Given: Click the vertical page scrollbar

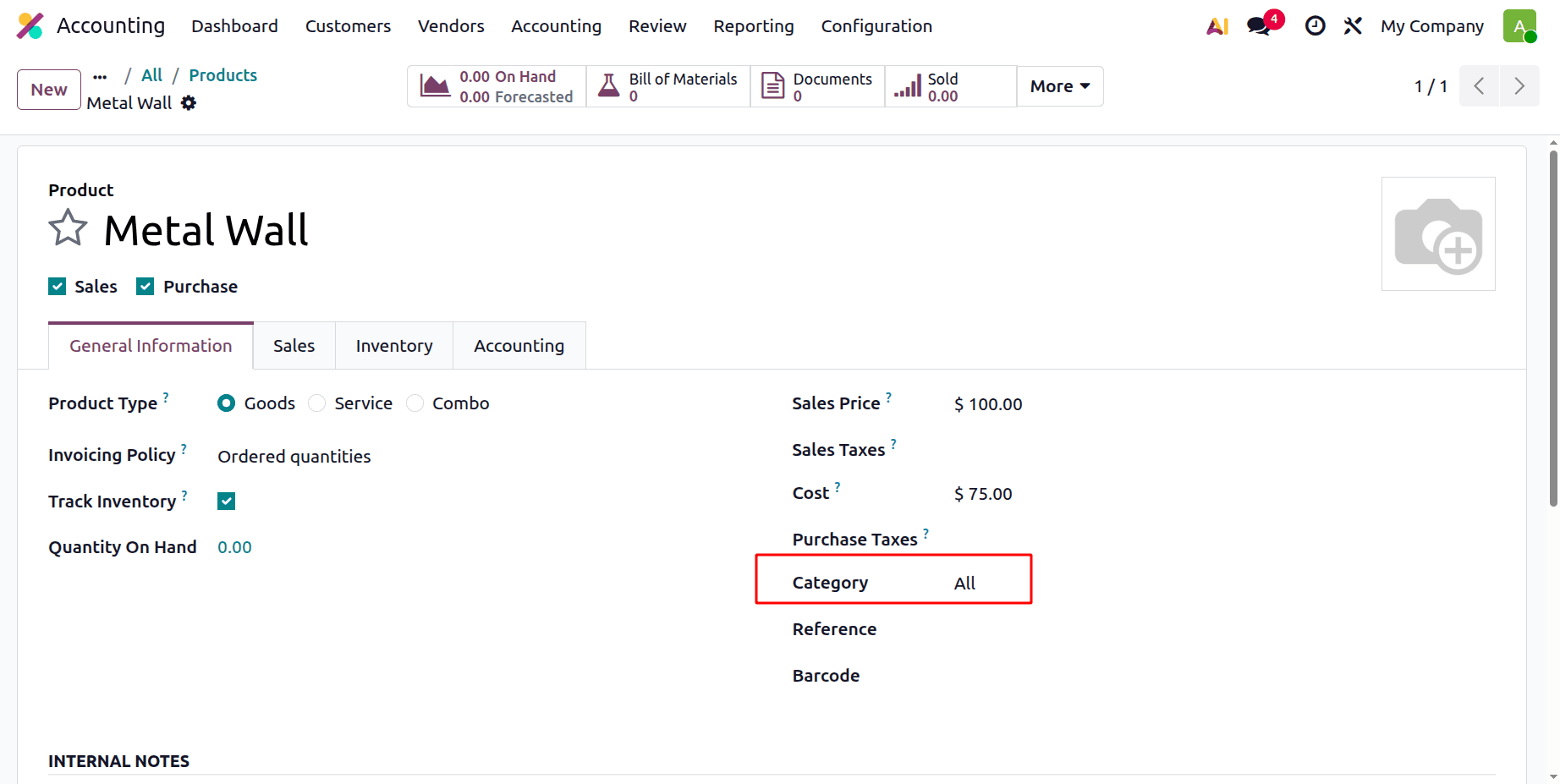Looking at the screenshot, I should (1553, 328).
